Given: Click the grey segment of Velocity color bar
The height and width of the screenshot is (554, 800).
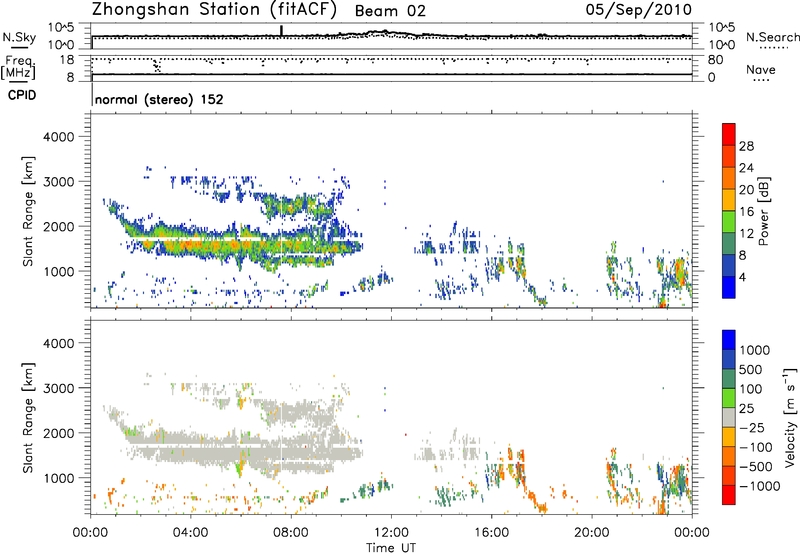Looking at the screenshot, I should pyautogui.click(x=729, y=418).
